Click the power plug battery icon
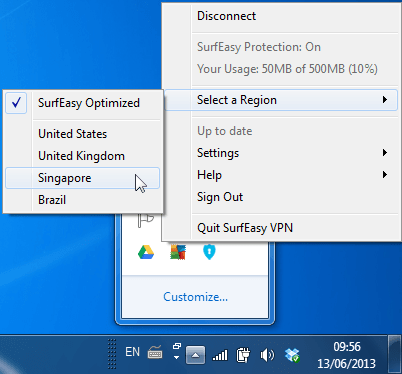The image size is (402, 374). (x=243, y=355)
